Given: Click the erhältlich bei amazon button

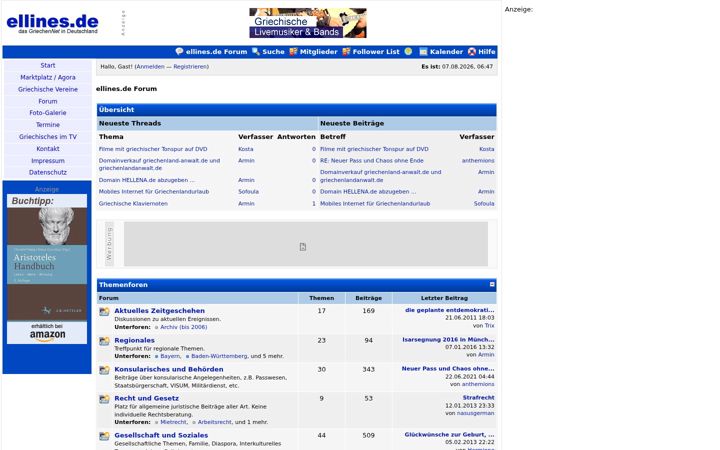Looking at the screenshot, I should click(x=47, y=332).
